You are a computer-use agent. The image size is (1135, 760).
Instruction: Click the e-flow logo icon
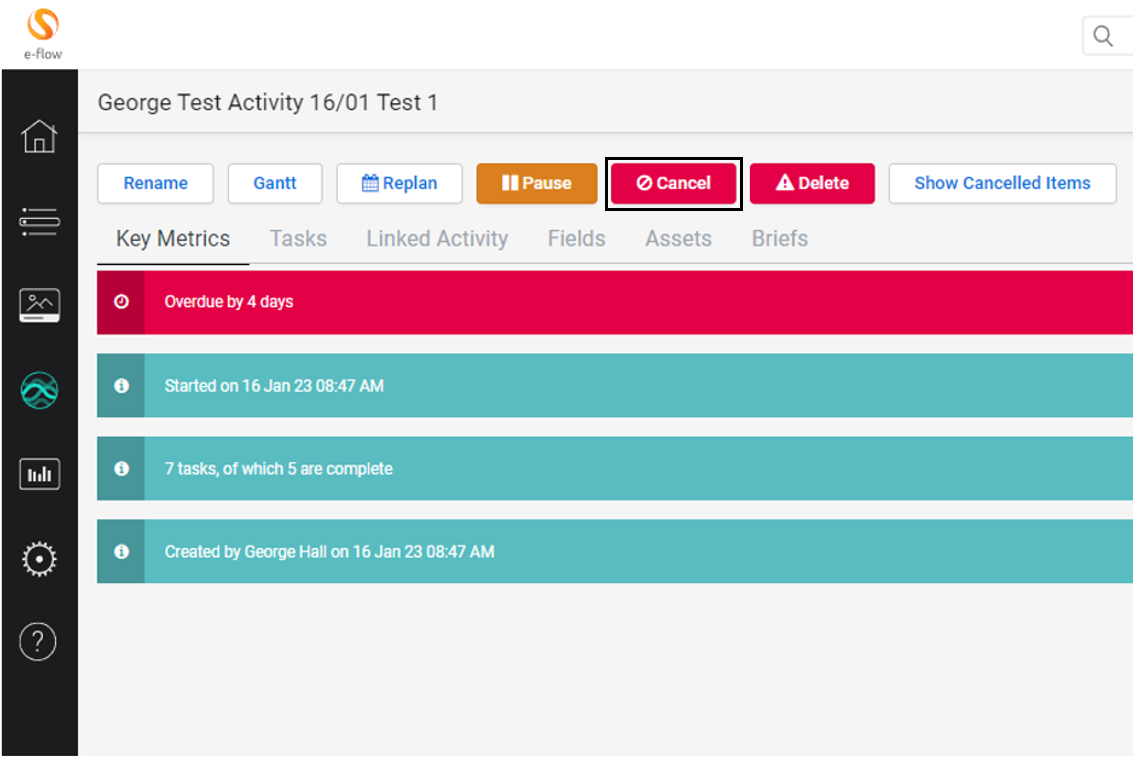click(42, 26)
